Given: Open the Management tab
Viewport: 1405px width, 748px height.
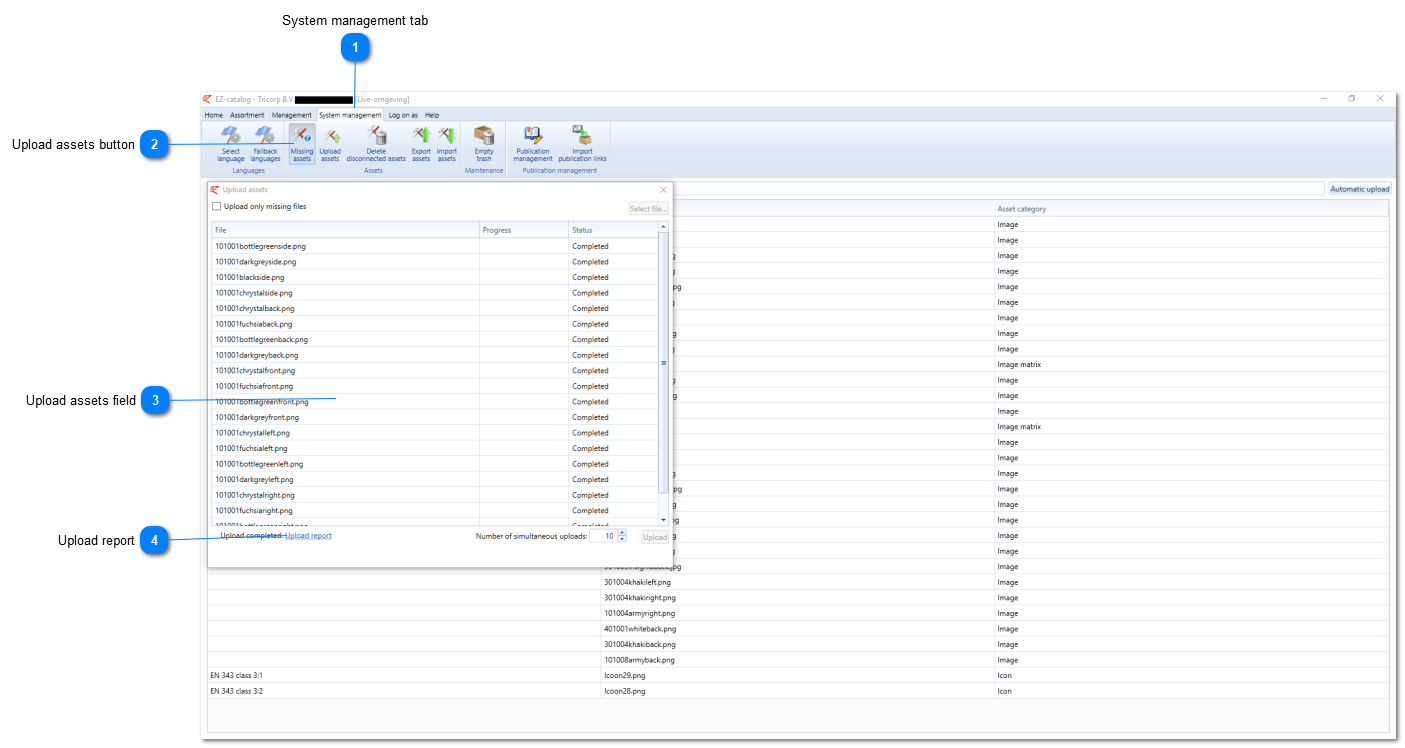Looking at the screenshot, I should (x=292, y=115).
